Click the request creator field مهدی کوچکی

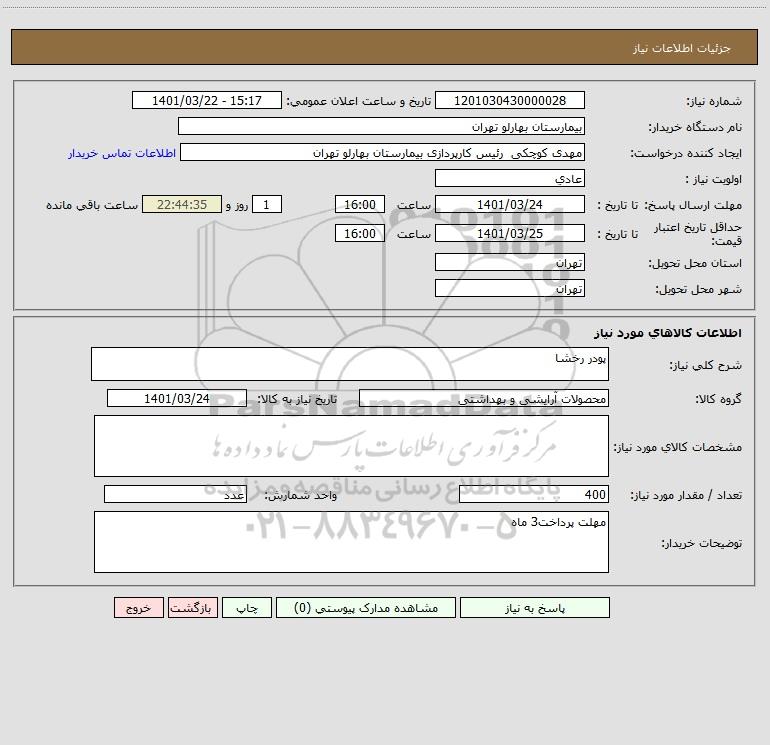click(x=383, y=152)
